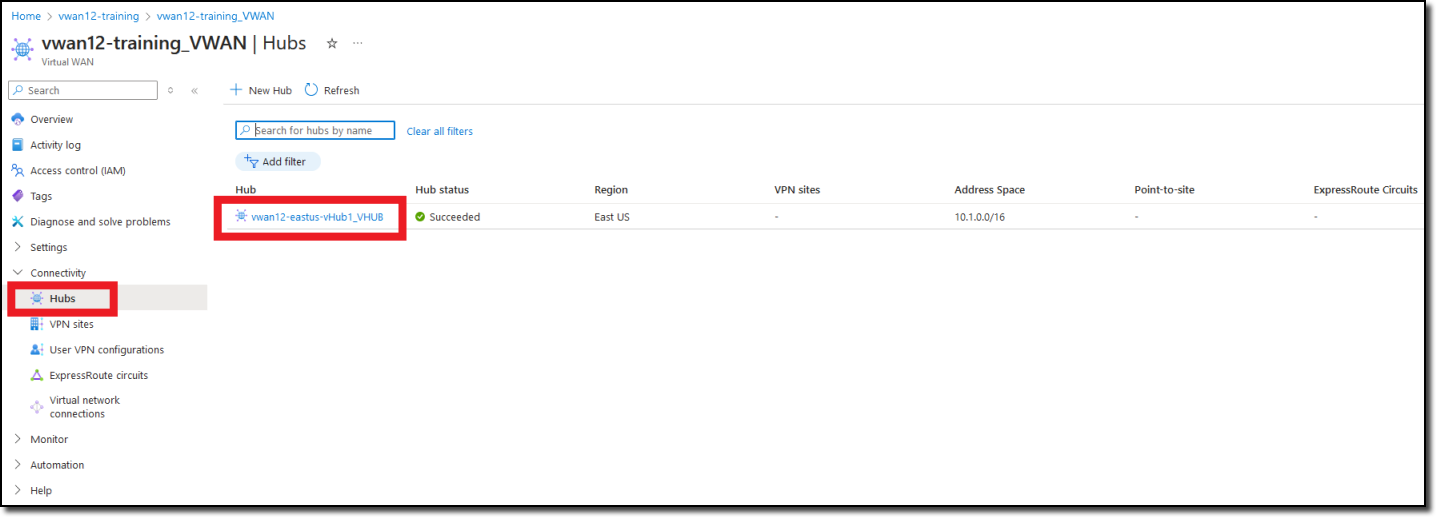
Task: Focus Search for hubs by name field
Action: pos(315,130)
